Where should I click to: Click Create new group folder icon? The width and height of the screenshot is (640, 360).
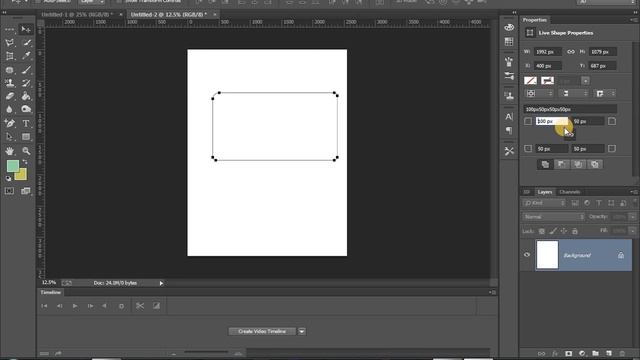tap(596, 353)
